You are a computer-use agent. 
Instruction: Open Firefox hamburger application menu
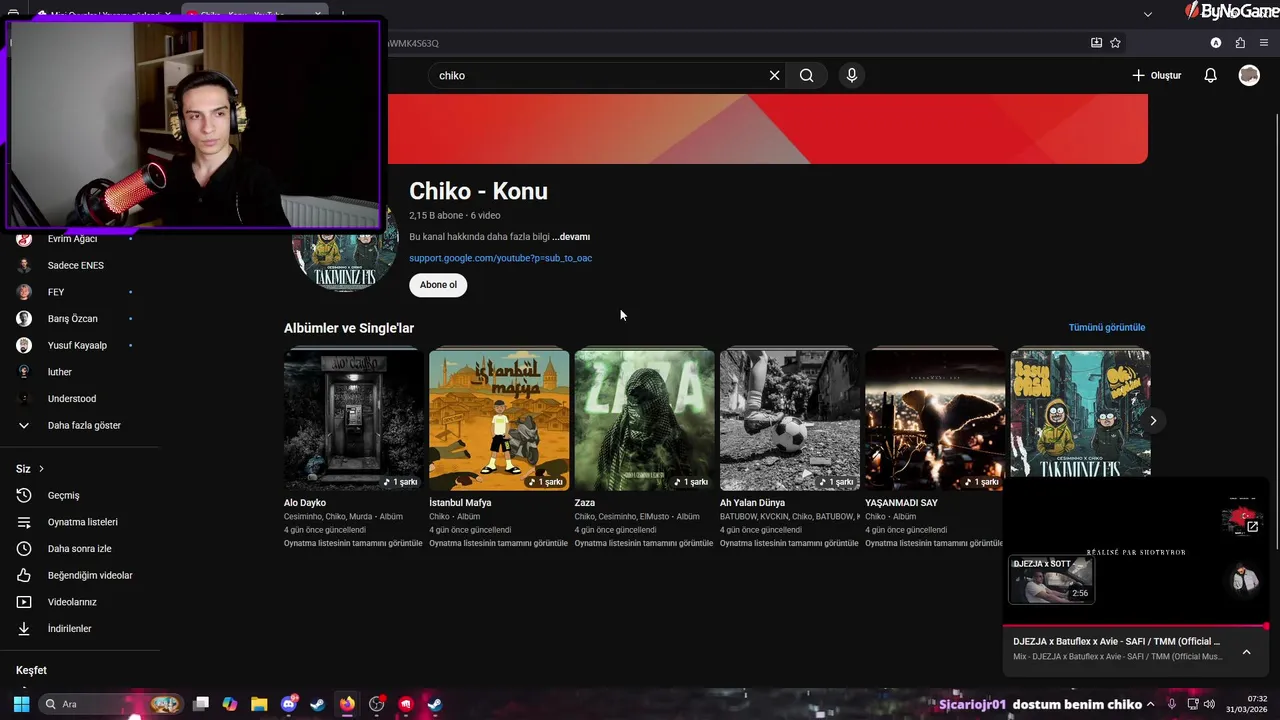click(x=1264, y=43)
